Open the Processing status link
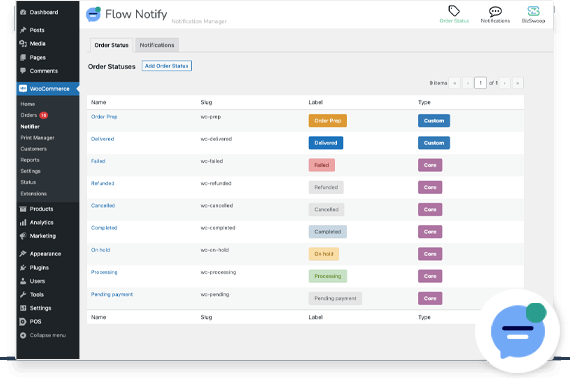Screen dimensions: 570x378 104,272
